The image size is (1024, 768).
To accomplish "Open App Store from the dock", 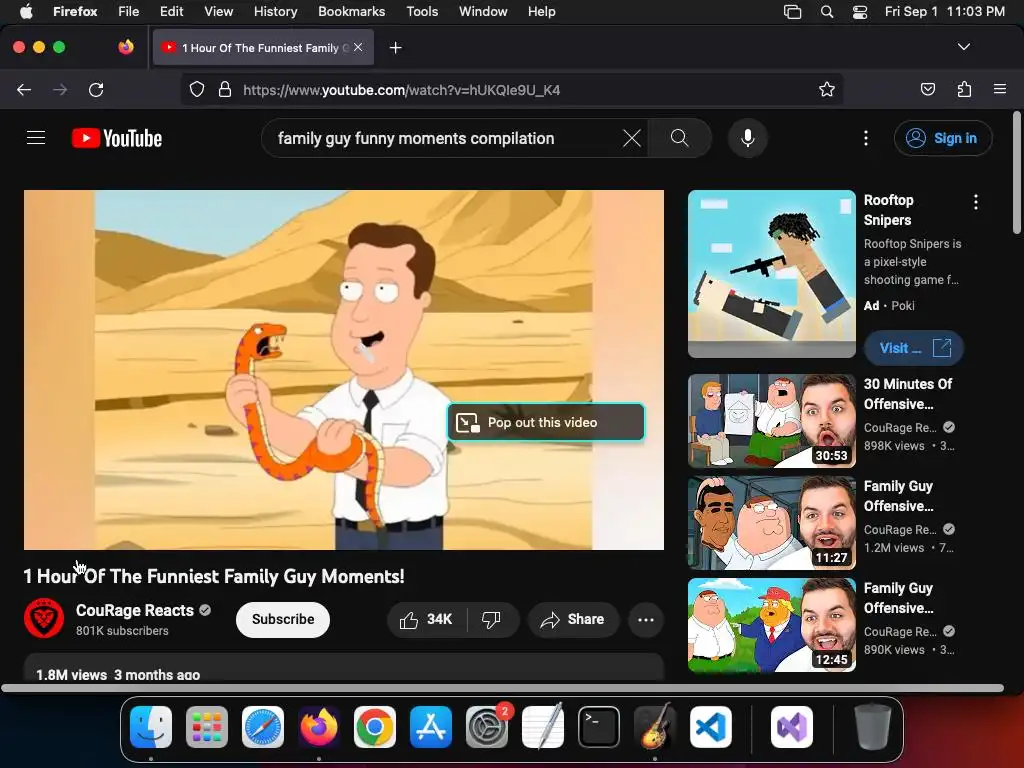I will click(x=431, y=727).
